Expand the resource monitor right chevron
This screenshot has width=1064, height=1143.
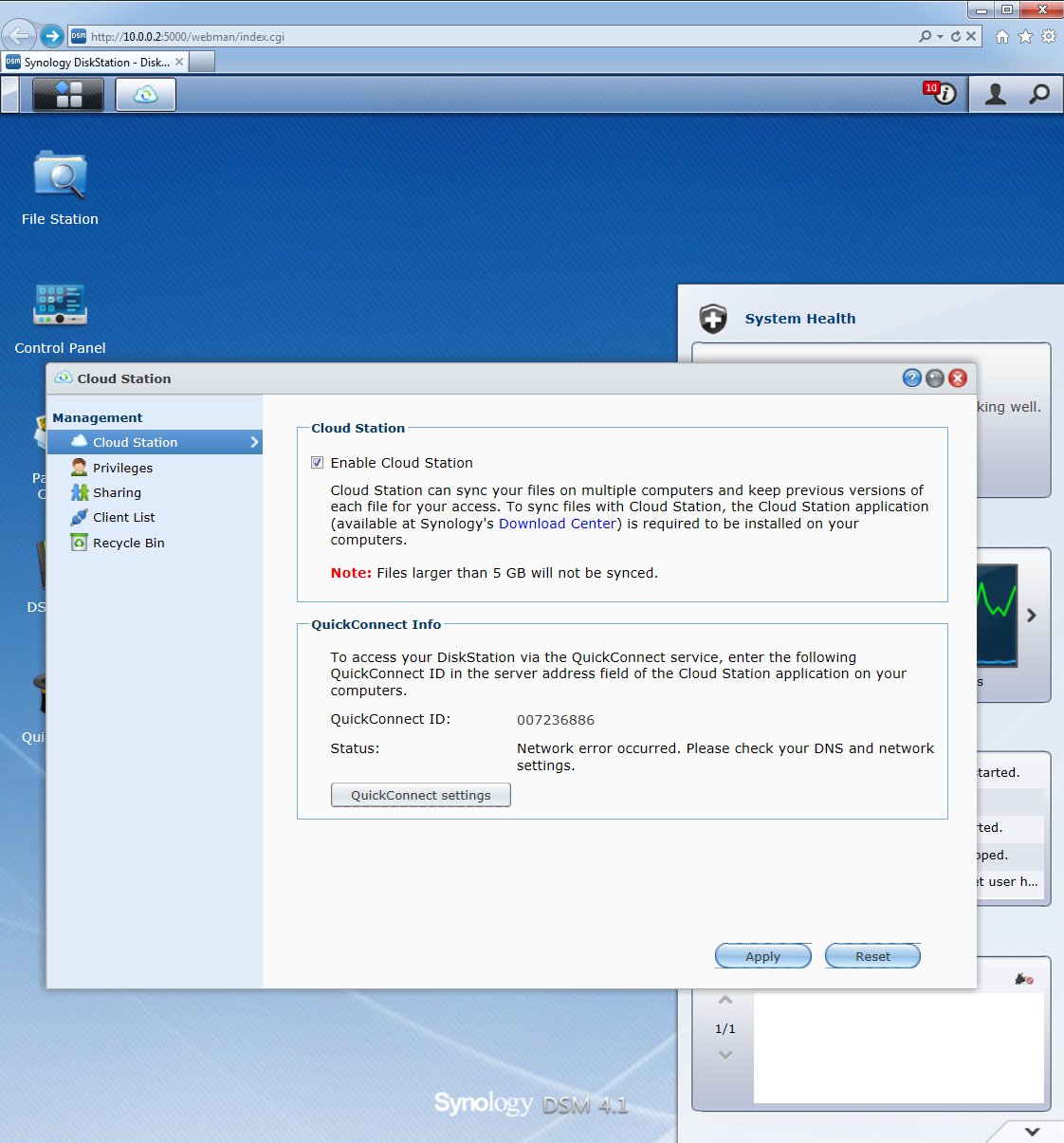pos(1032,616)
